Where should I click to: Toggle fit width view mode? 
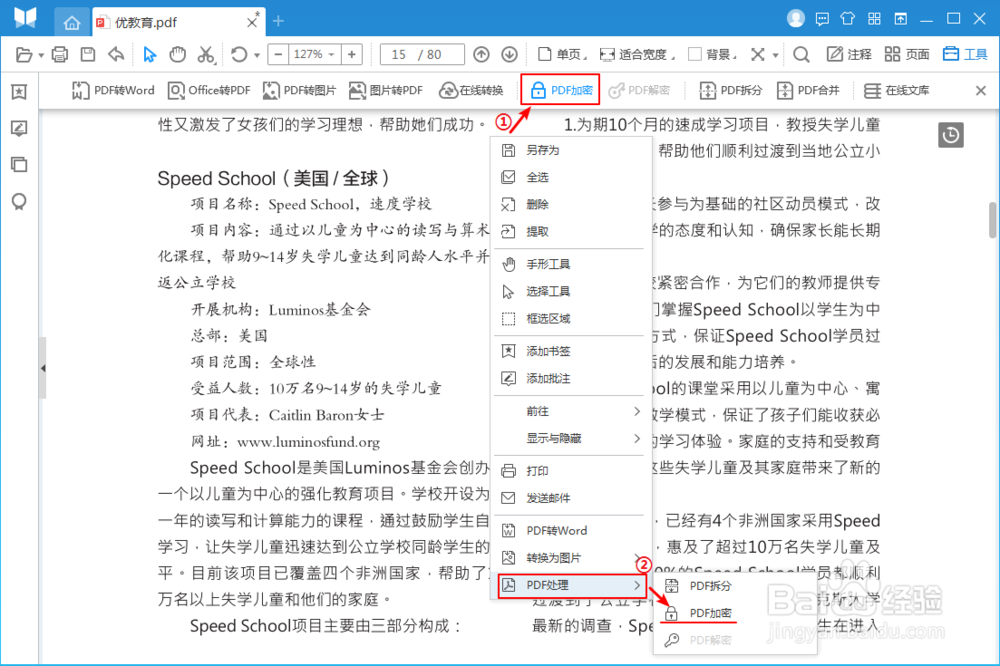[637, 55]
